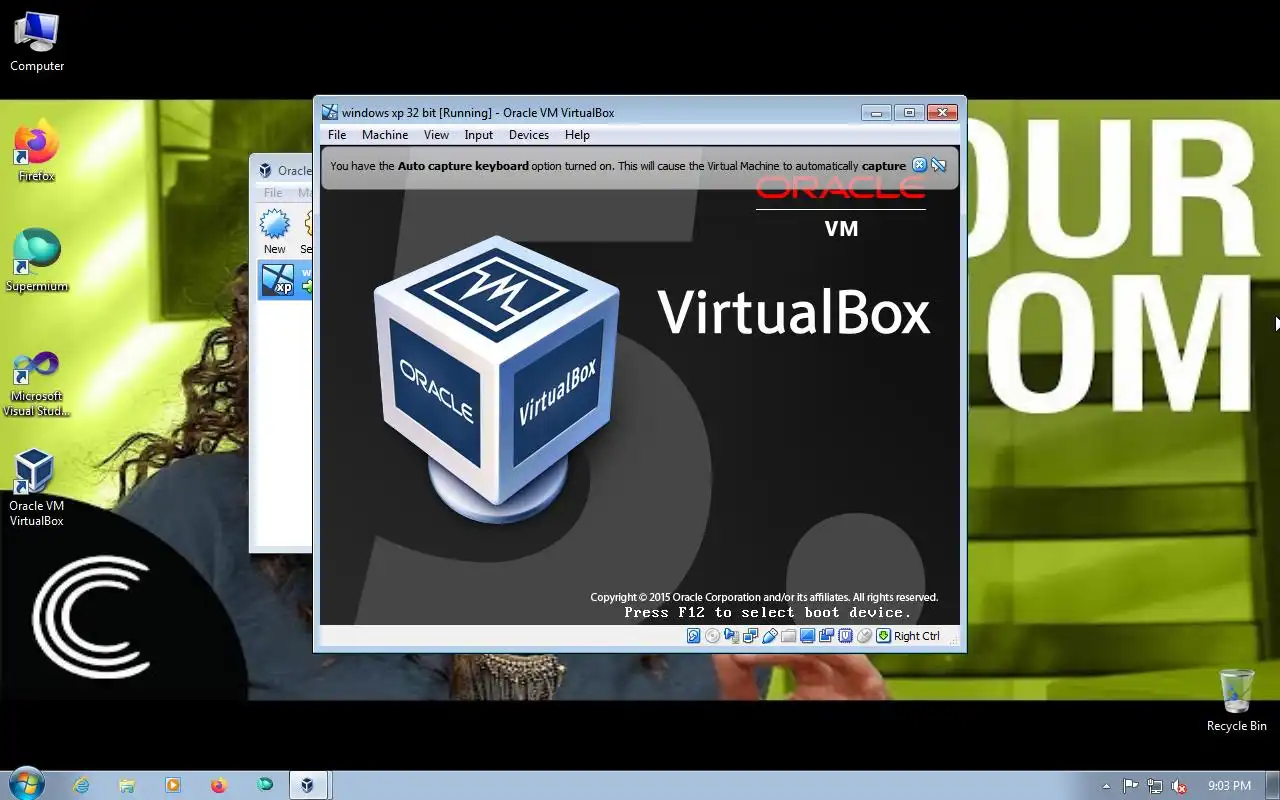
Task: Open the Machine menu
Action: coord(385,135)
